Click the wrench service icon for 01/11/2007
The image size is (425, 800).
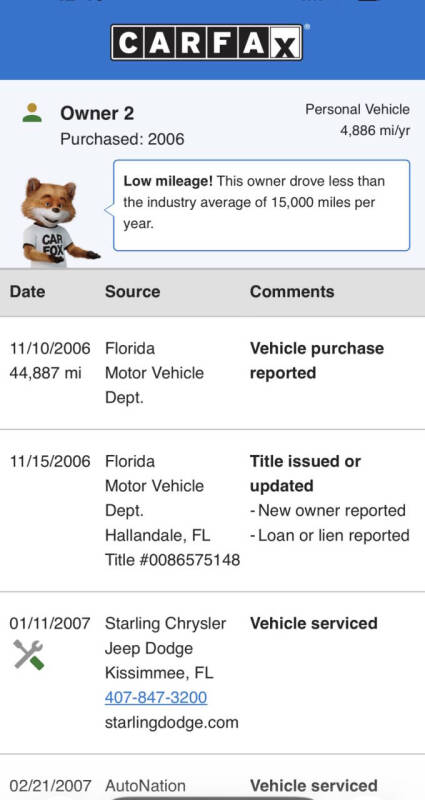click(x=29, y=655)
